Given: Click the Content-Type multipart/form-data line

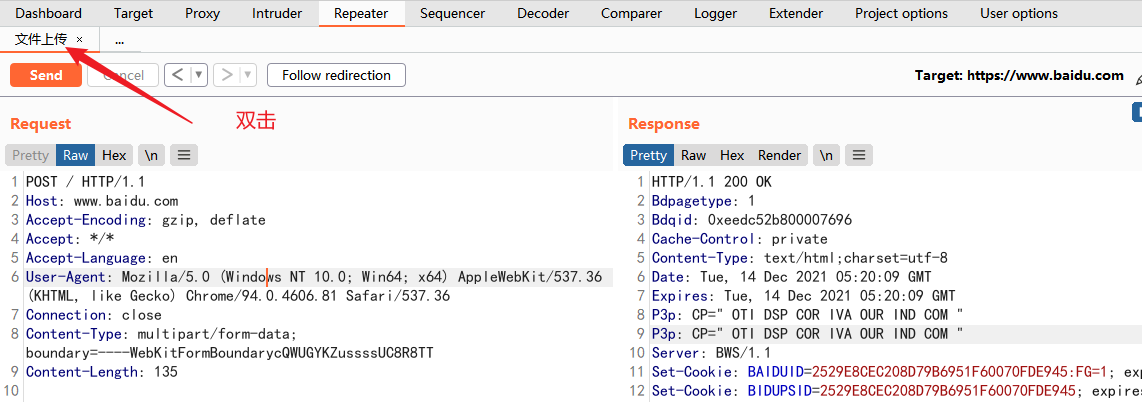Looking at the screenshot, I should 229,343.
